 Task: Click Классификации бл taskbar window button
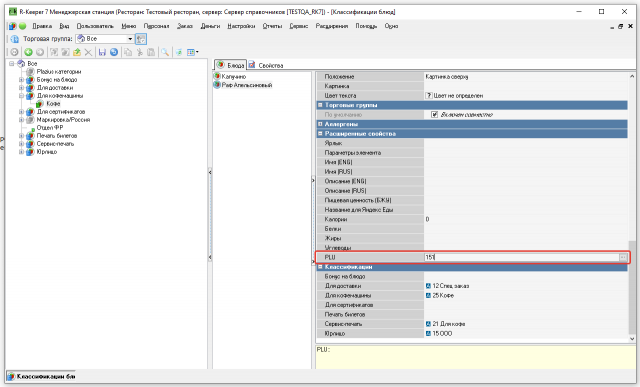pyautogui.click(x=42, y=376)
